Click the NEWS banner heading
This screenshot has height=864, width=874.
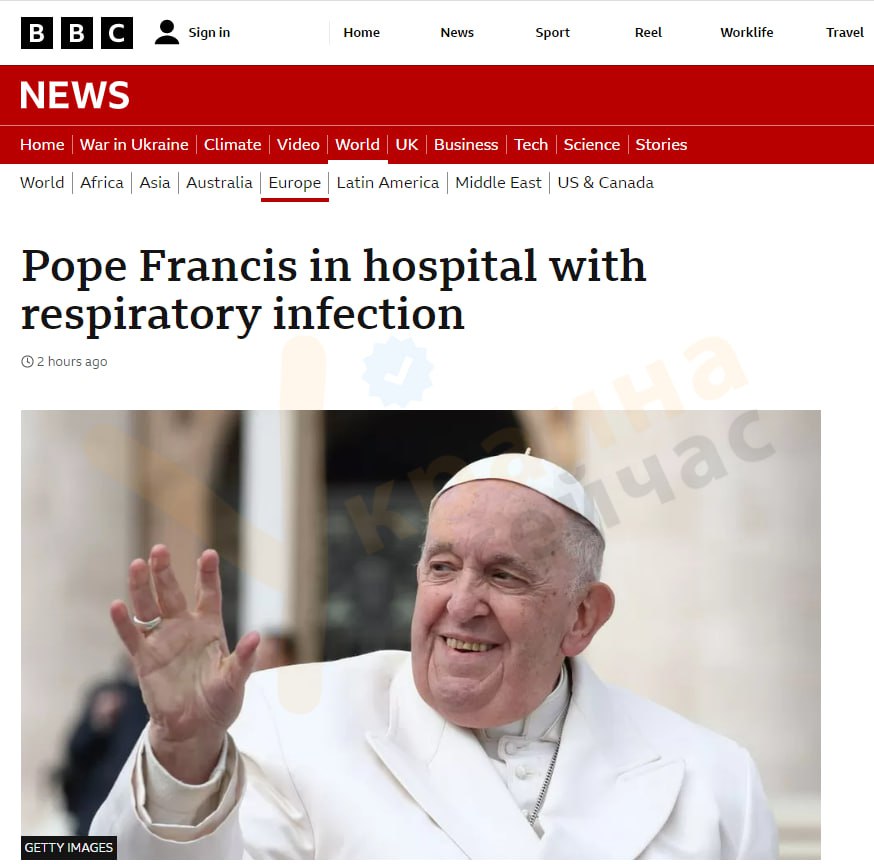[x=75, y=95]
